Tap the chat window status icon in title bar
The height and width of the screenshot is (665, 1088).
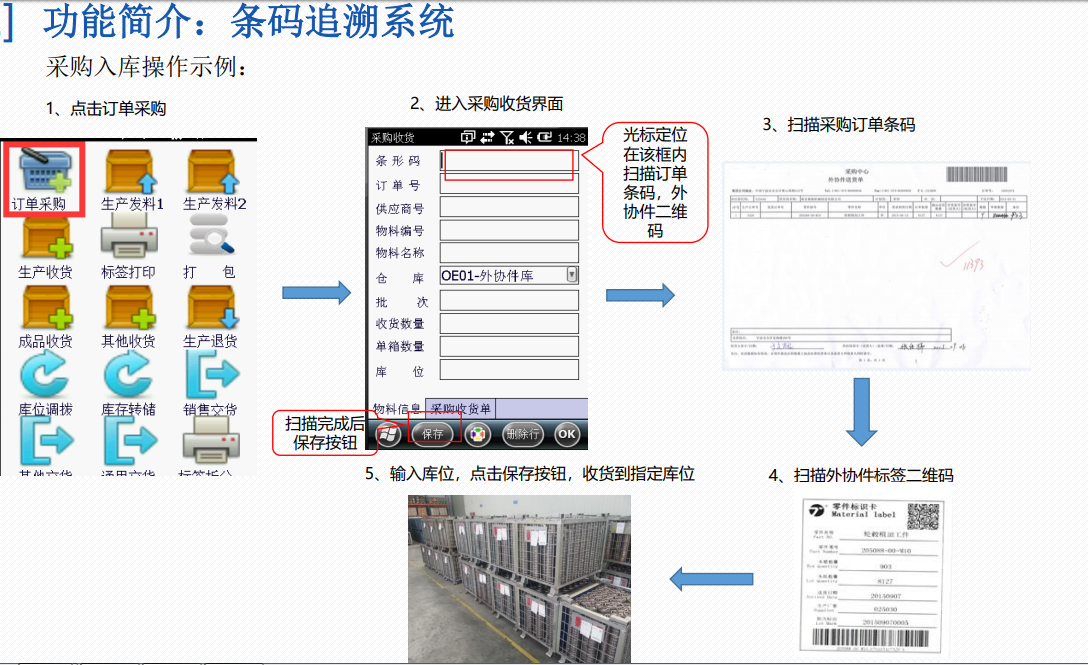tap(468, 137)
